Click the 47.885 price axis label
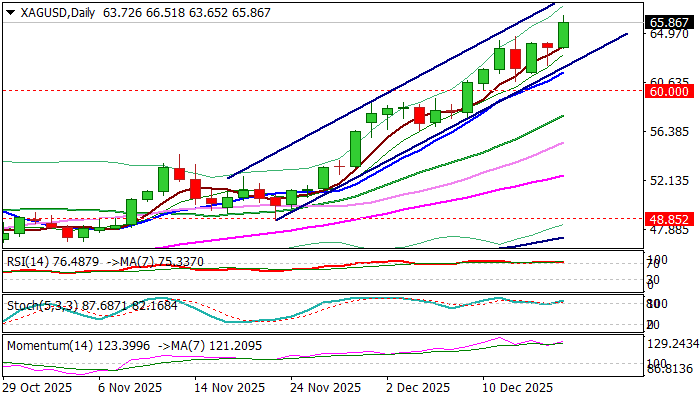This screenshot has height=400, width=700. click(x=667, y=230)
